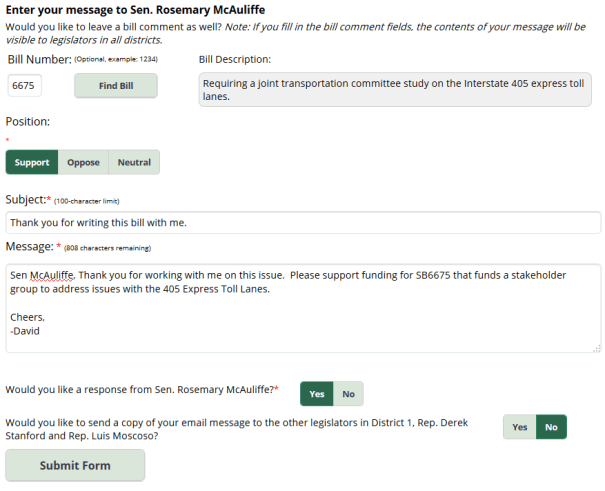Click the "Bill Number:" label
605x491 pixels.
pos(39,61)
